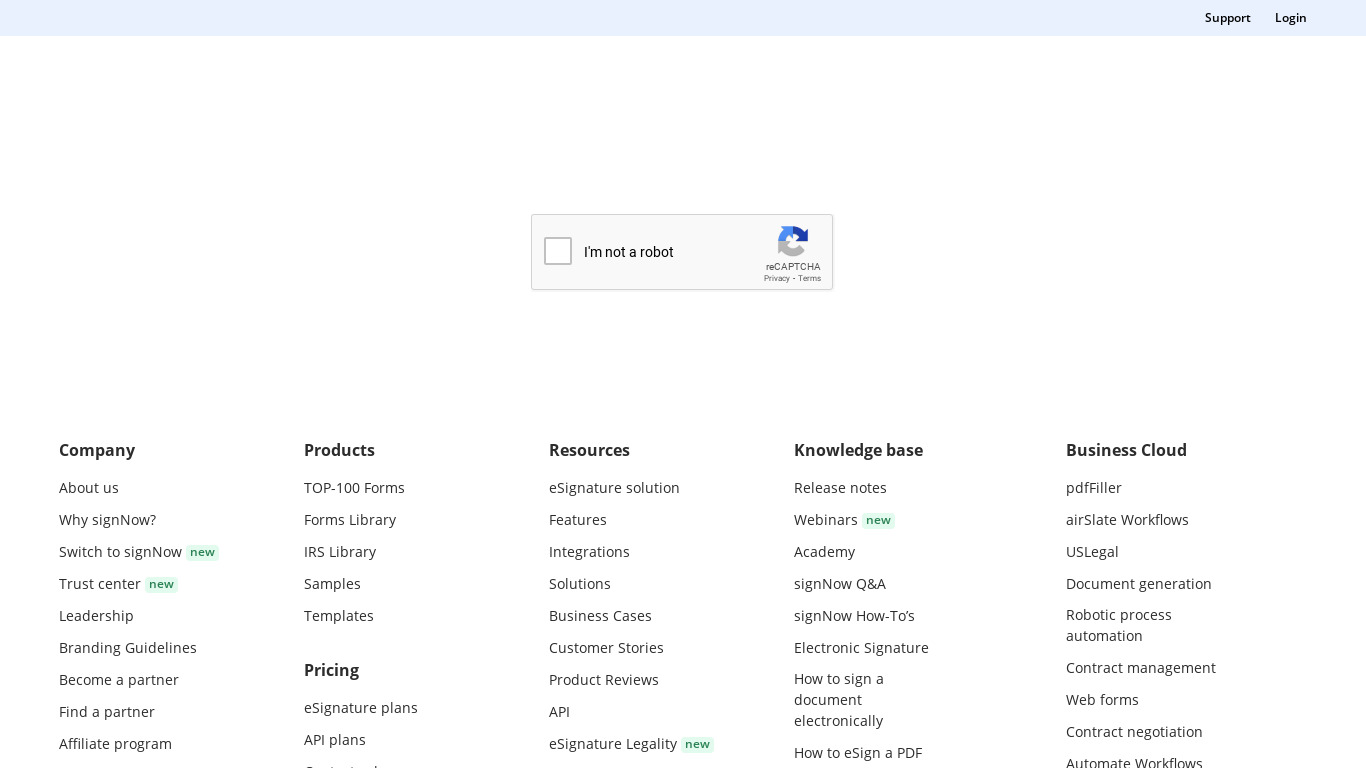This screenshot has height=768, width=1366.
Task: Open Release notes link
Action: 840,488
